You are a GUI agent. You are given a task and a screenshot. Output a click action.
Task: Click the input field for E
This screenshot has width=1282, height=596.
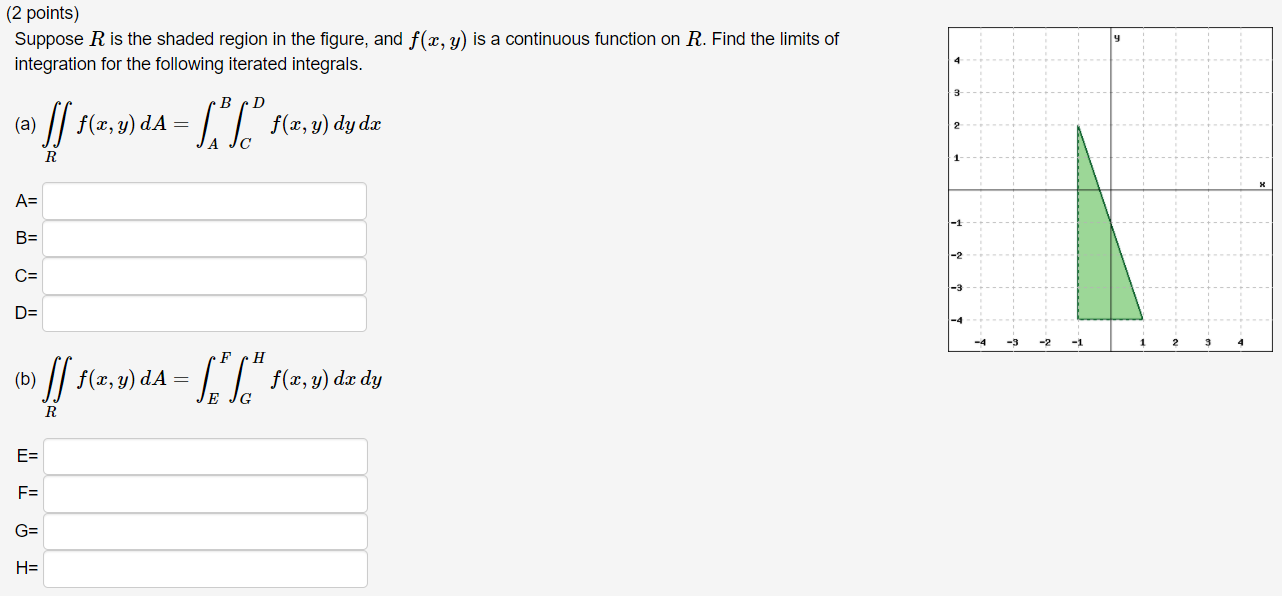click(204, 456)
